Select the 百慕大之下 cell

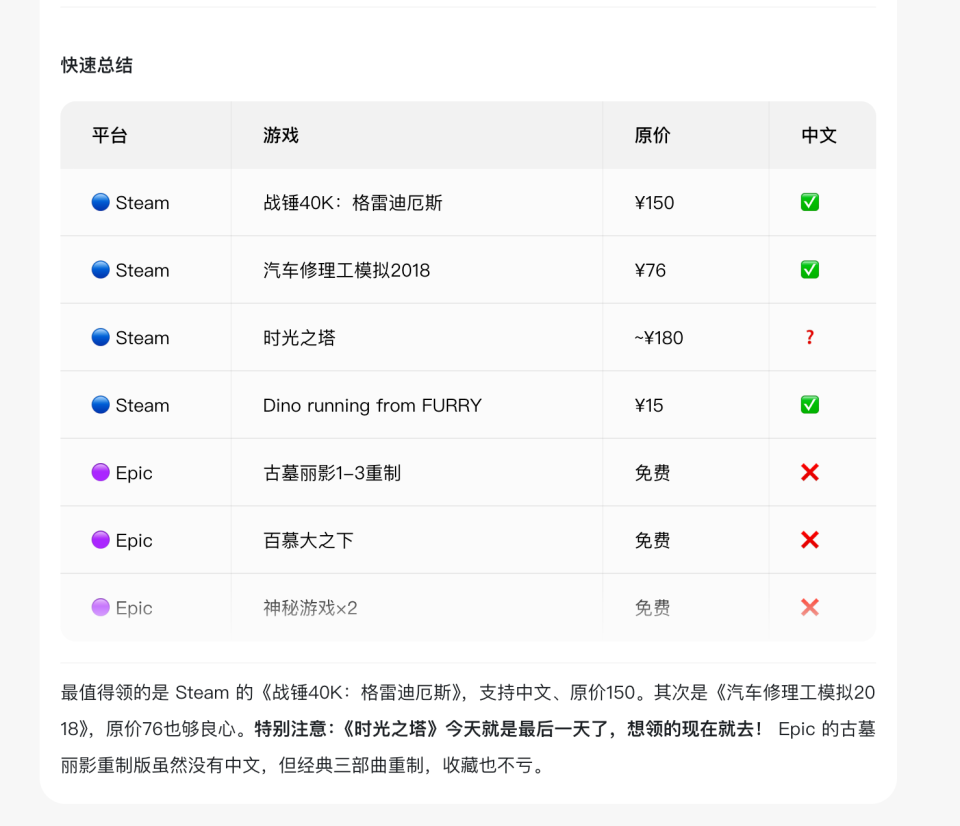(308, 541)
